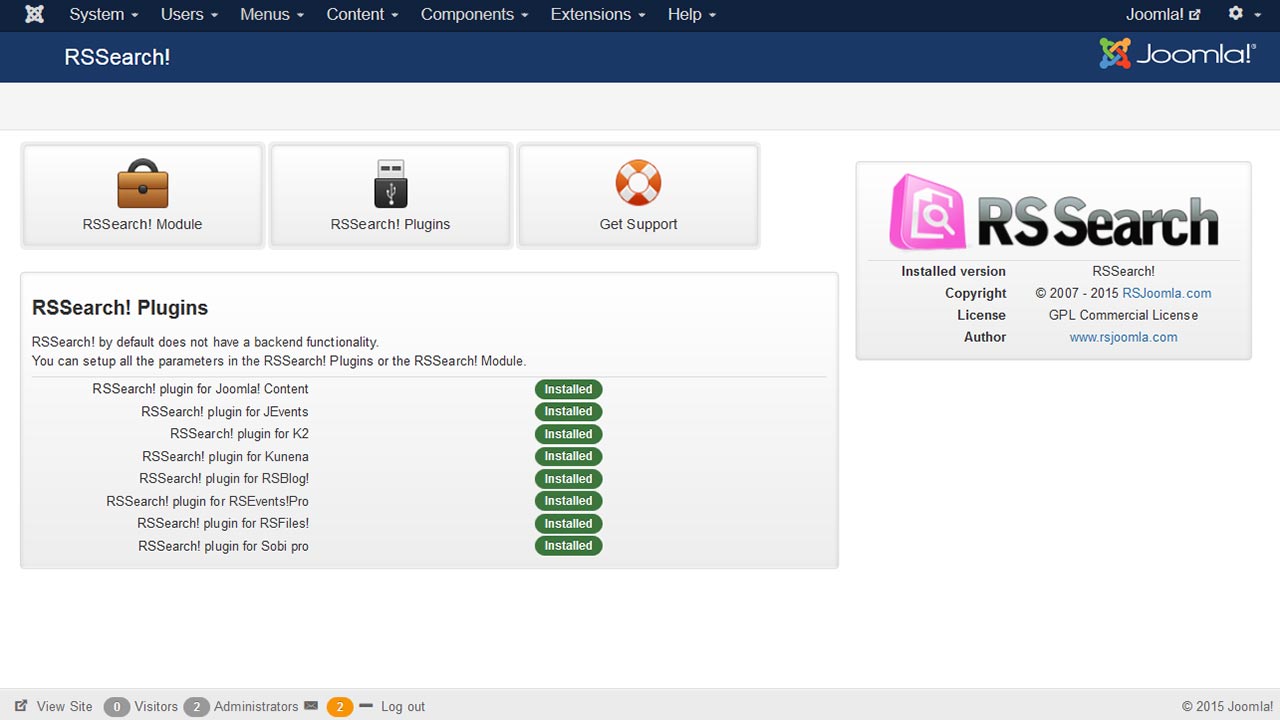Click Installed badge for RSBlog! plugin

tap(568, 479)
